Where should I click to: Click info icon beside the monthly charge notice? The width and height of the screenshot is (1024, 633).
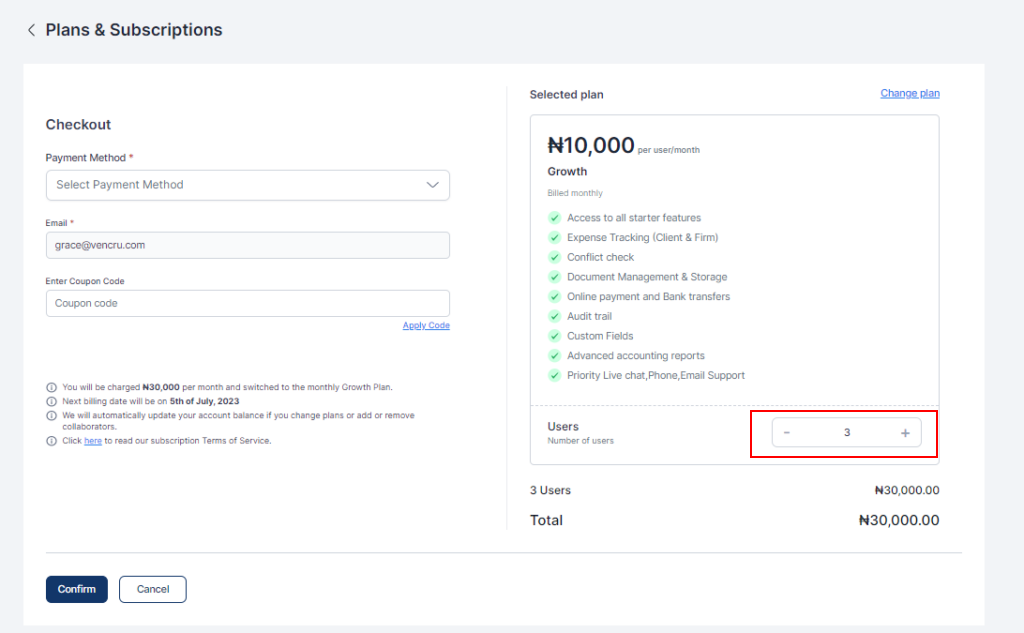click(x=51, y=387)
